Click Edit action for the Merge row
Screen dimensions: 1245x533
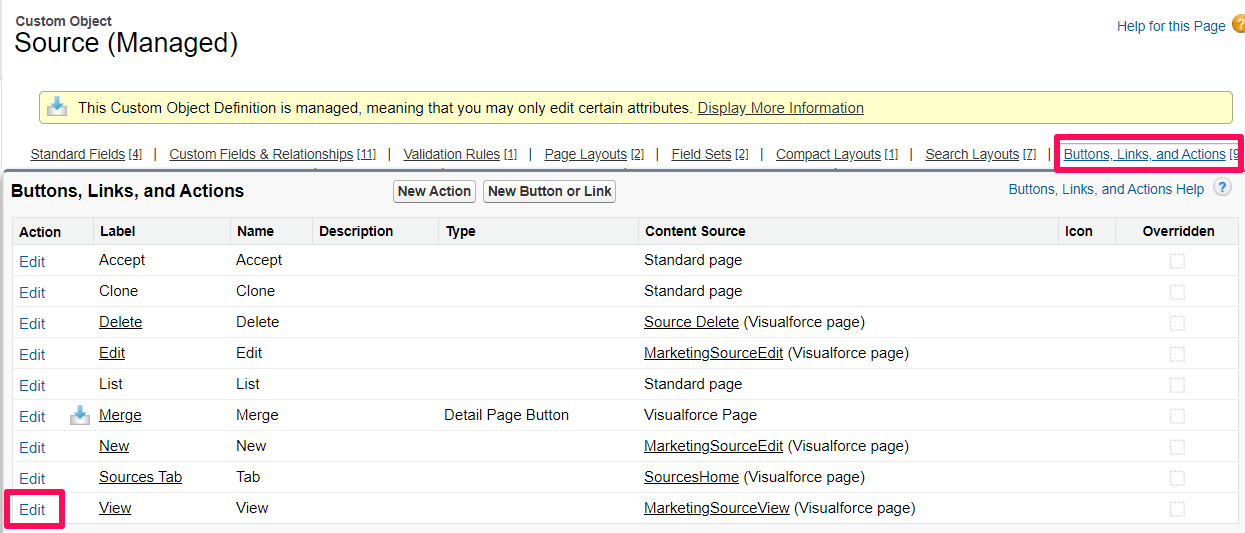(x=32, y=416)
